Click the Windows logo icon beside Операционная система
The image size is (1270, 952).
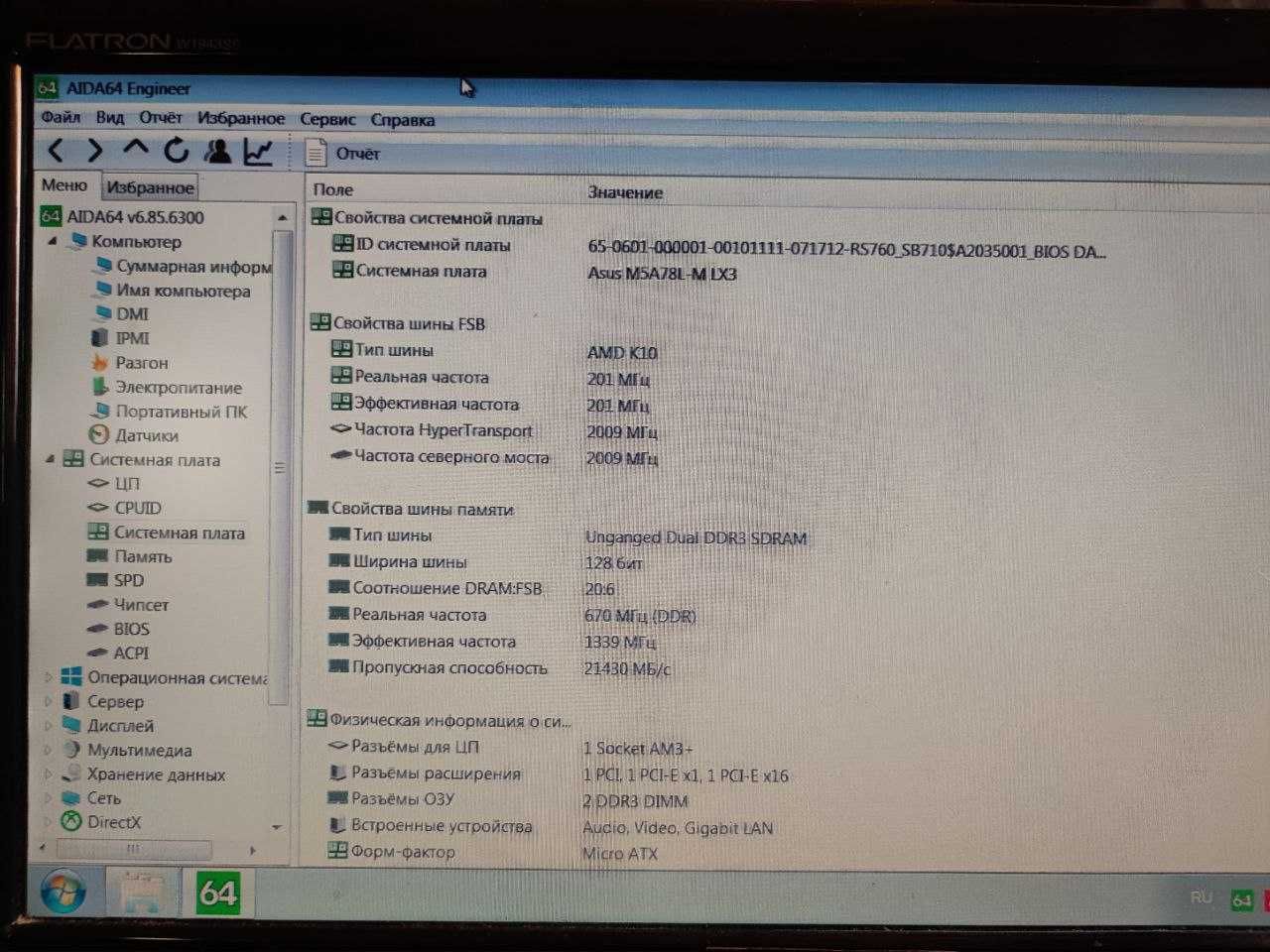71,677
